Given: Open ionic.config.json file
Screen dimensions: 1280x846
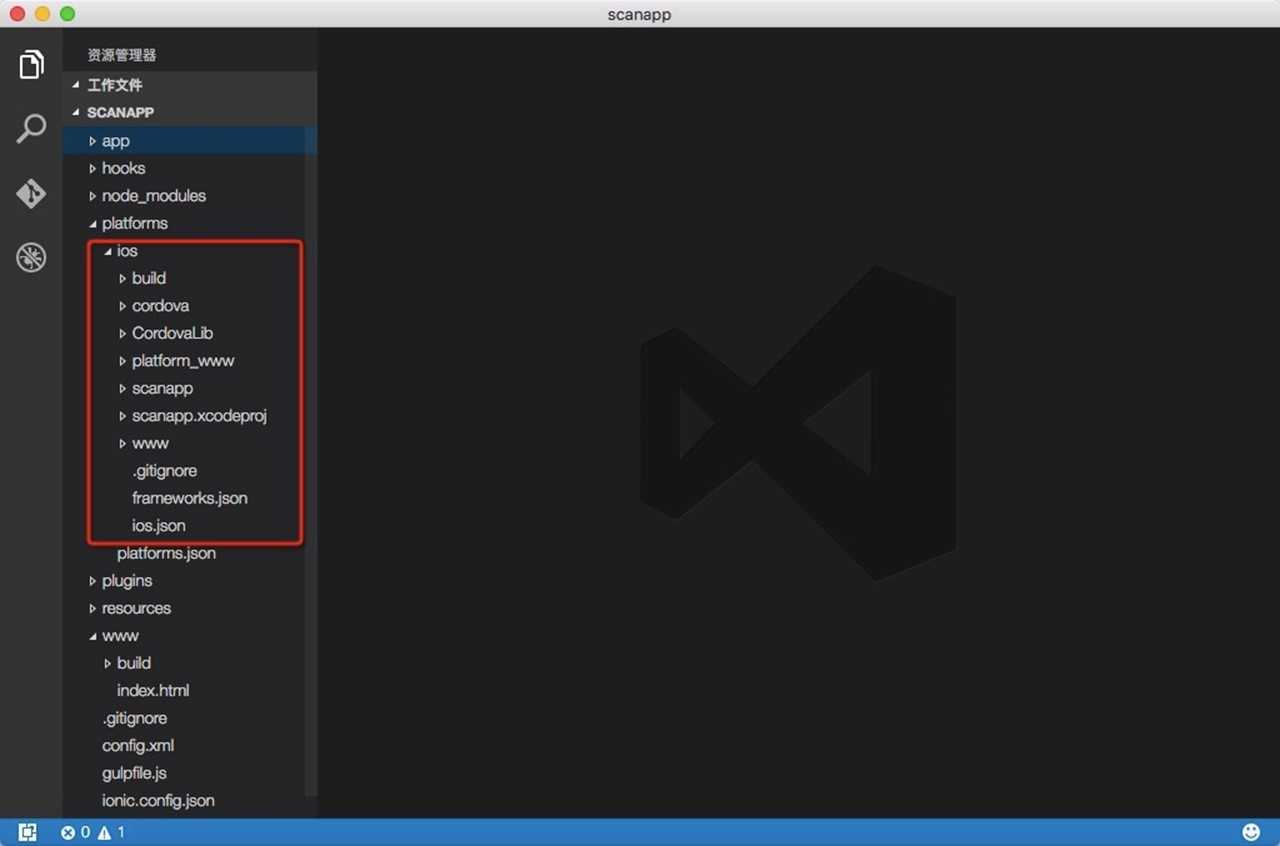Looking at the screenshot, I should click(x=190, y=801).
